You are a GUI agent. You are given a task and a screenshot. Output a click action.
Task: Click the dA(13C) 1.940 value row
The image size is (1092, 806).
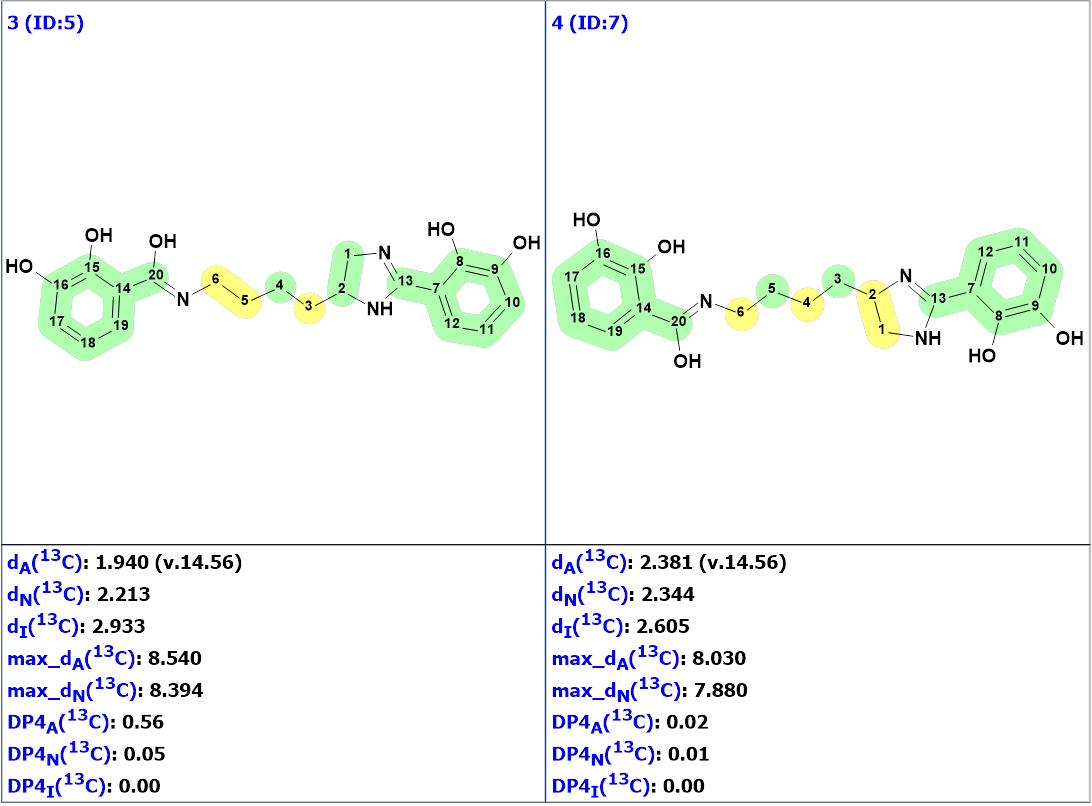(x=125, y=563)
